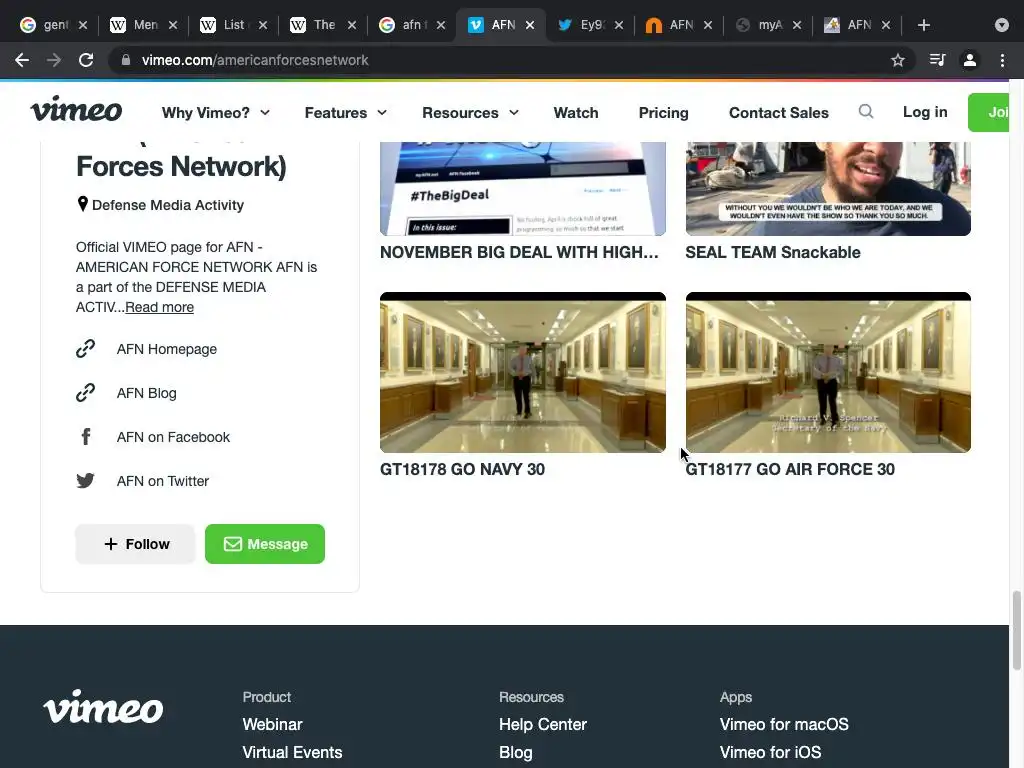Screen dimensions: 1024x768
Task: Click the page vertical scrollbar thumb
Action: [x=1016, y=630]
